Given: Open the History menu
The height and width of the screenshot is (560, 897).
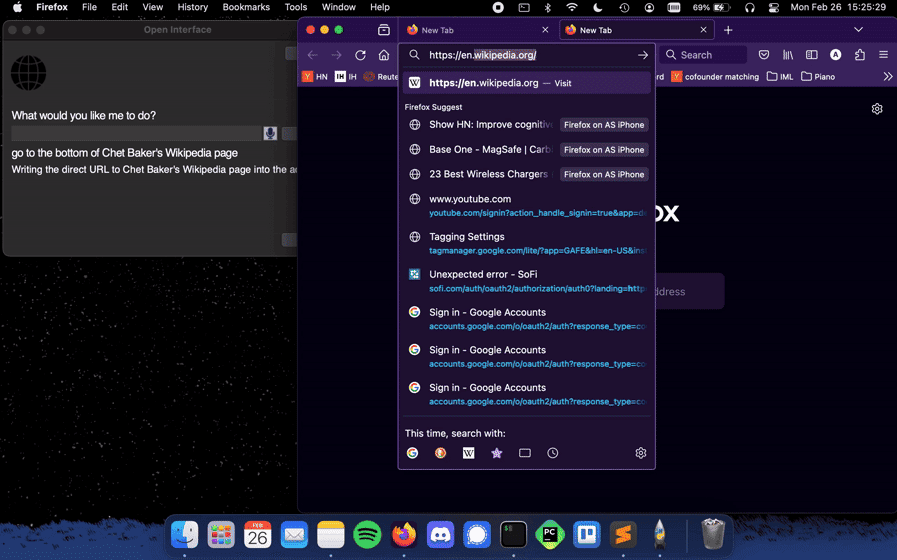Looking at the screenshot, I should tap(192, 7).
